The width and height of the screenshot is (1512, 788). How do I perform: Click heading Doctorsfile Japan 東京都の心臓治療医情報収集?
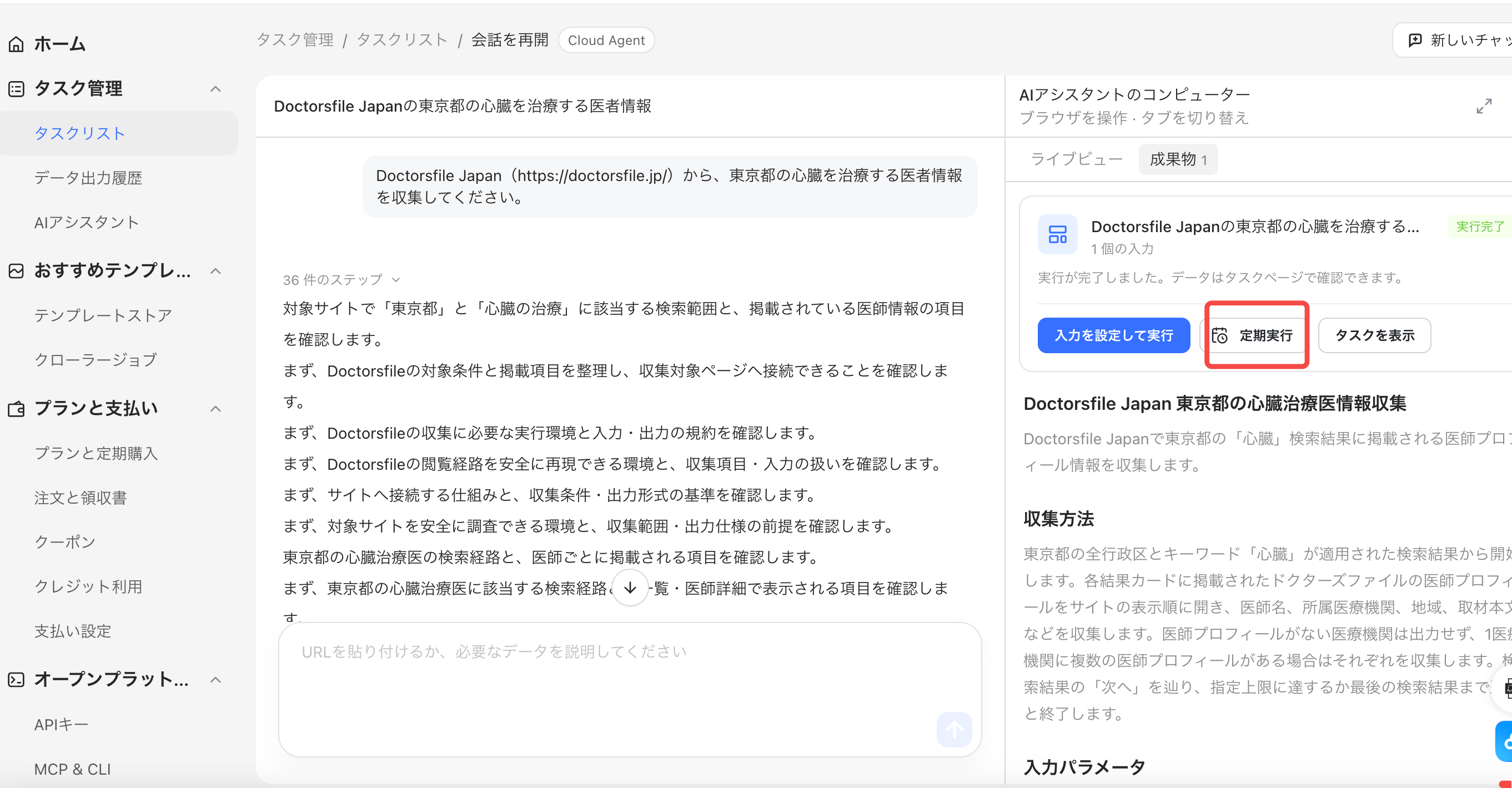pos(1214,404)
